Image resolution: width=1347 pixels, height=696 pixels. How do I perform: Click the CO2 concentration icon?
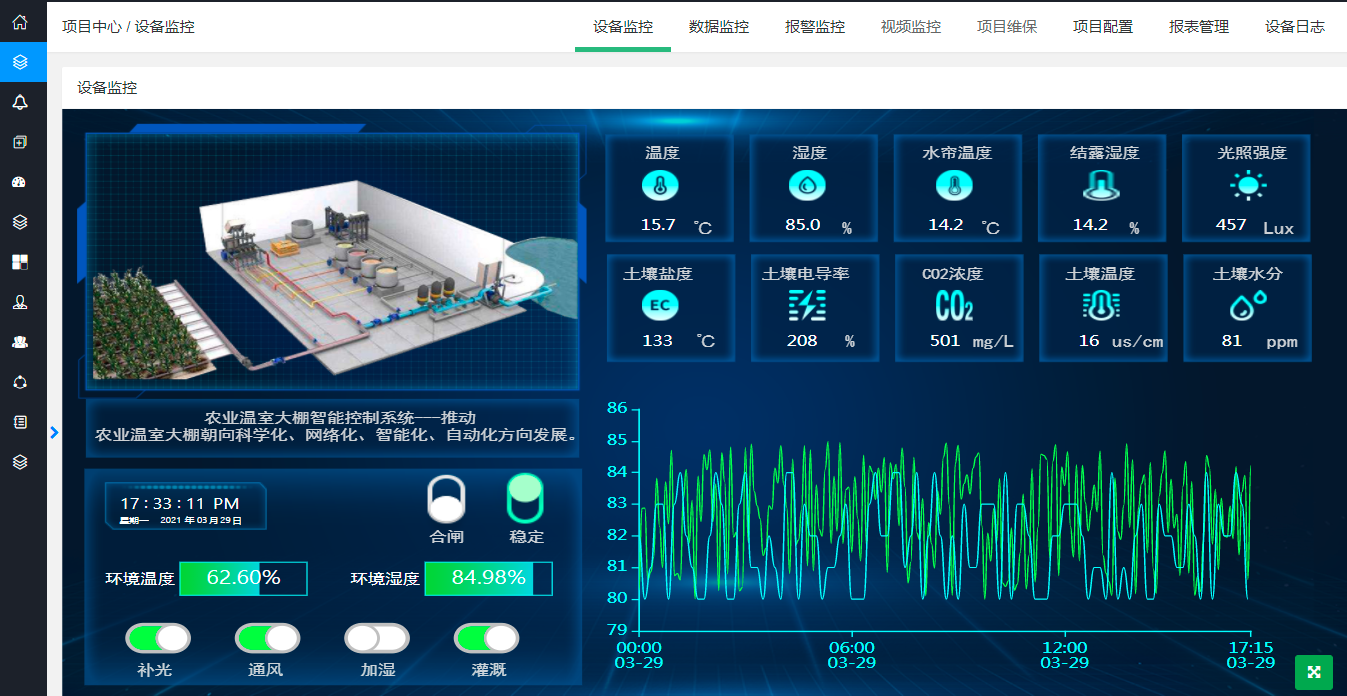coord(954,304)
